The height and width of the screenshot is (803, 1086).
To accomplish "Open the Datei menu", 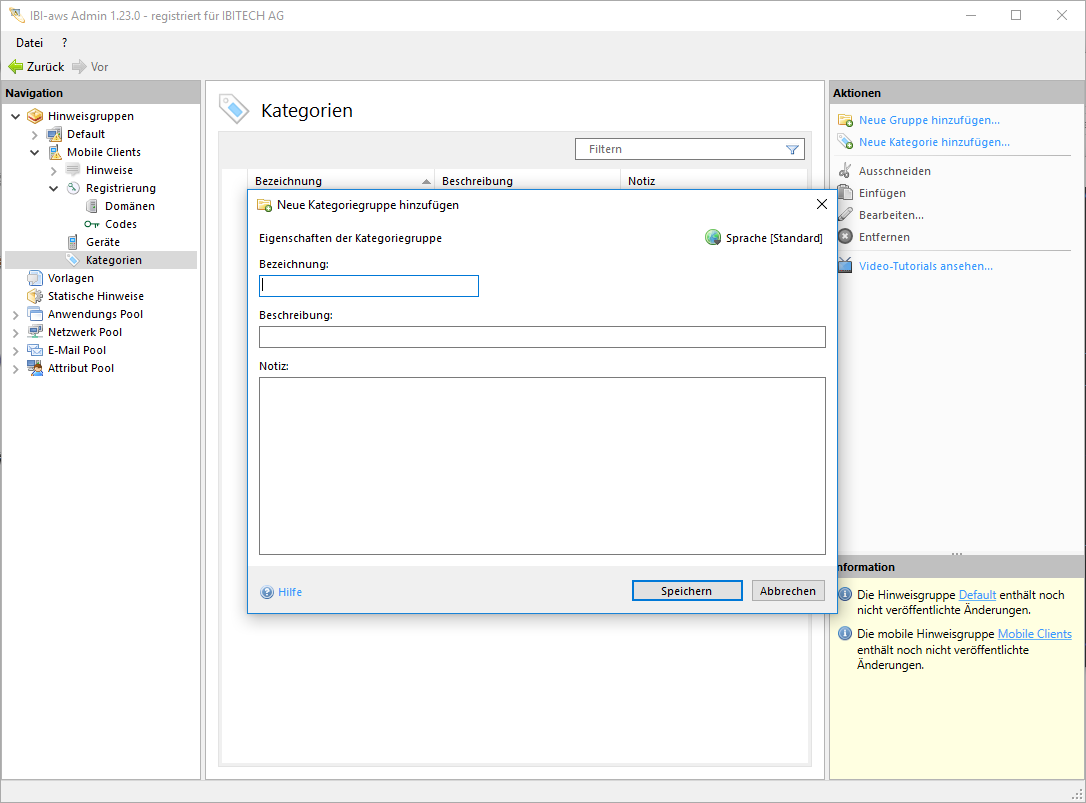I will (30, 43).
